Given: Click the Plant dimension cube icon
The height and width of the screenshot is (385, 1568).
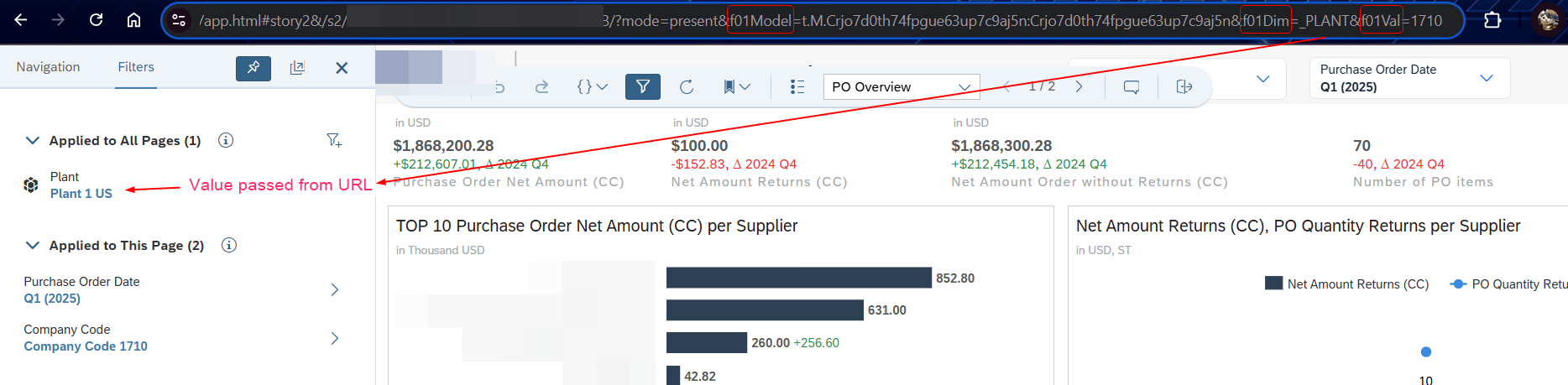Looking at the screenshot, I should tap(31, 185).
